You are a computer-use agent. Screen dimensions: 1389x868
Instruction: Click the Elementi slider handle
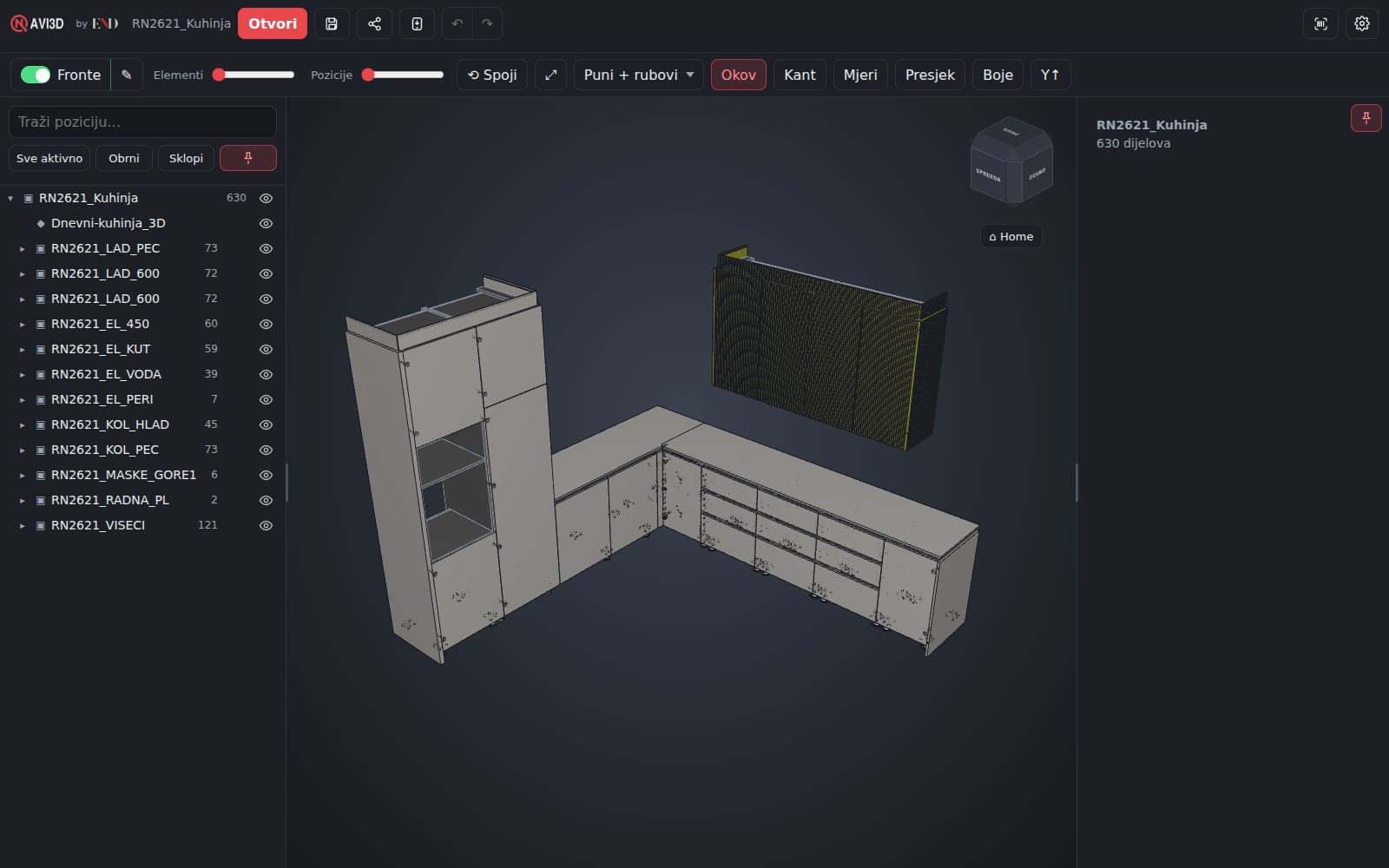point(219,75)
